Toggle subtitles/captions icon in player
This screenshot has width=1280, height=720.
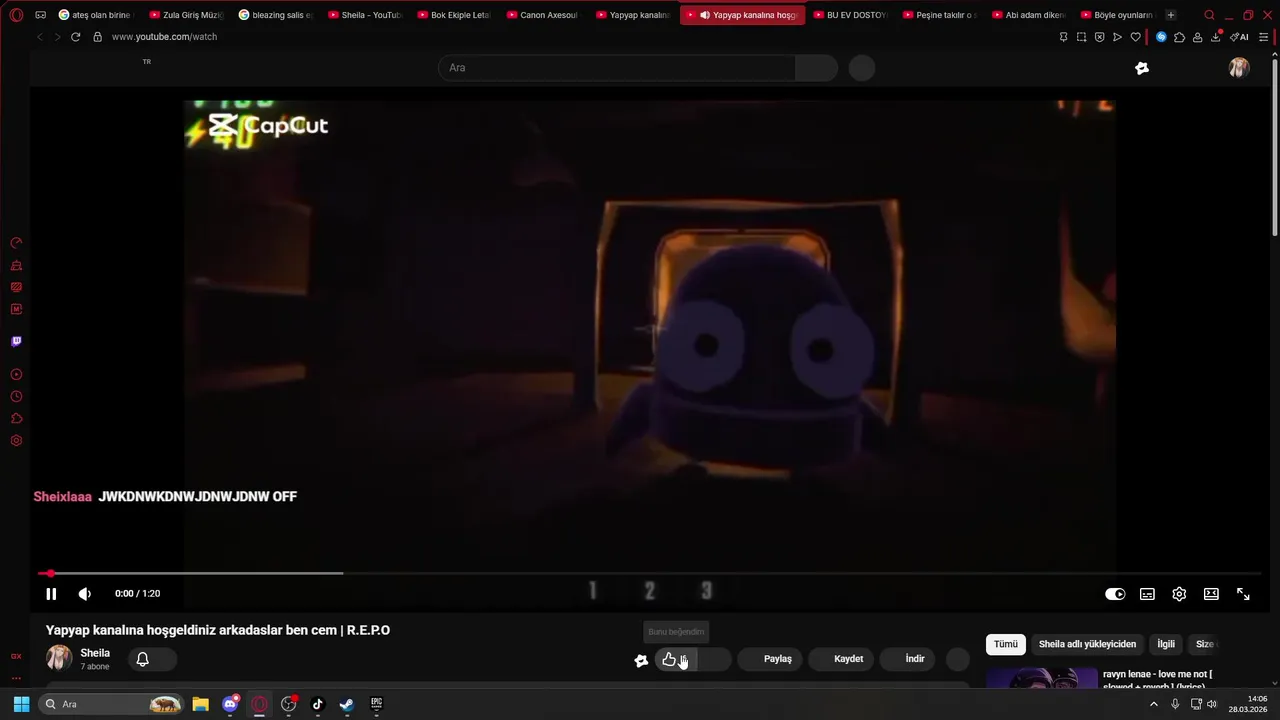point(1147,594)
